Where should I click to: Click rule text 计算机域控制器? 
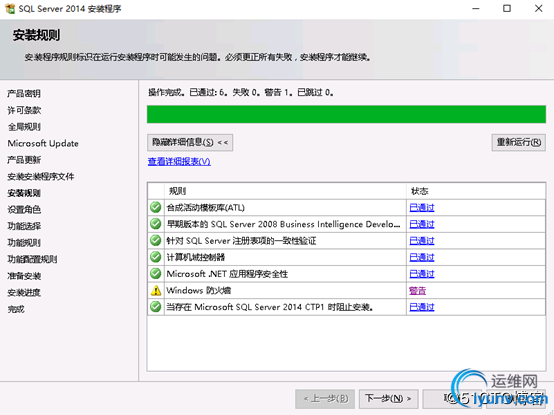(196, 257)
